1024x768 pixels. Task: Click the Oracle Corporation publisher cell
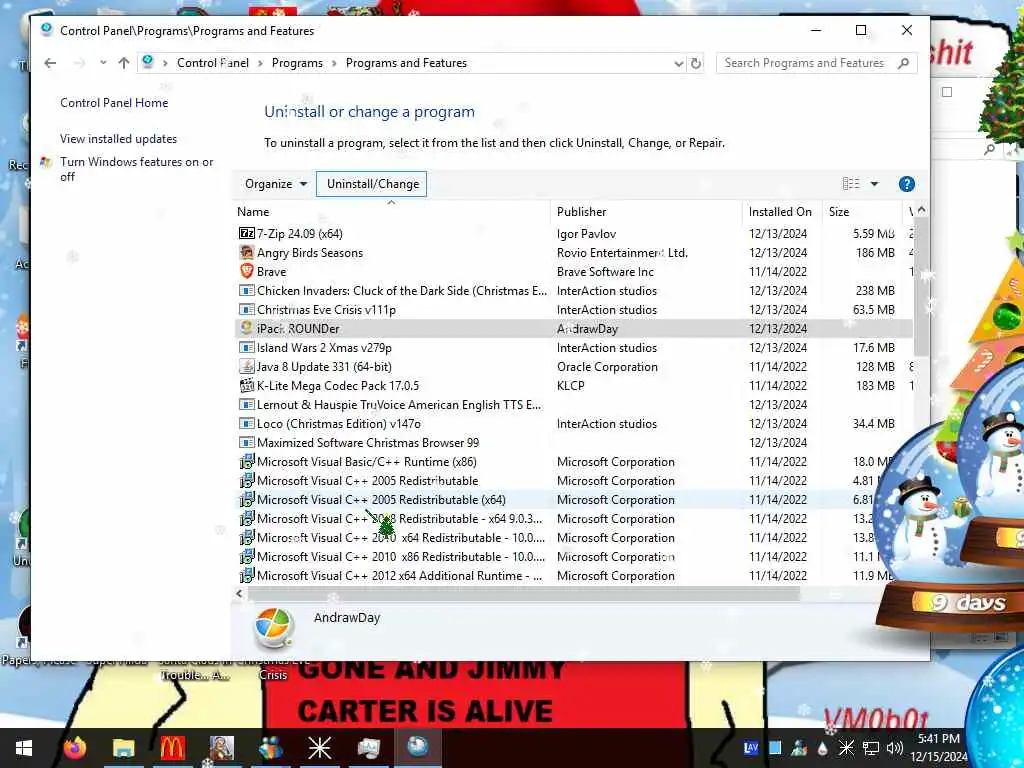pos(607,366)
